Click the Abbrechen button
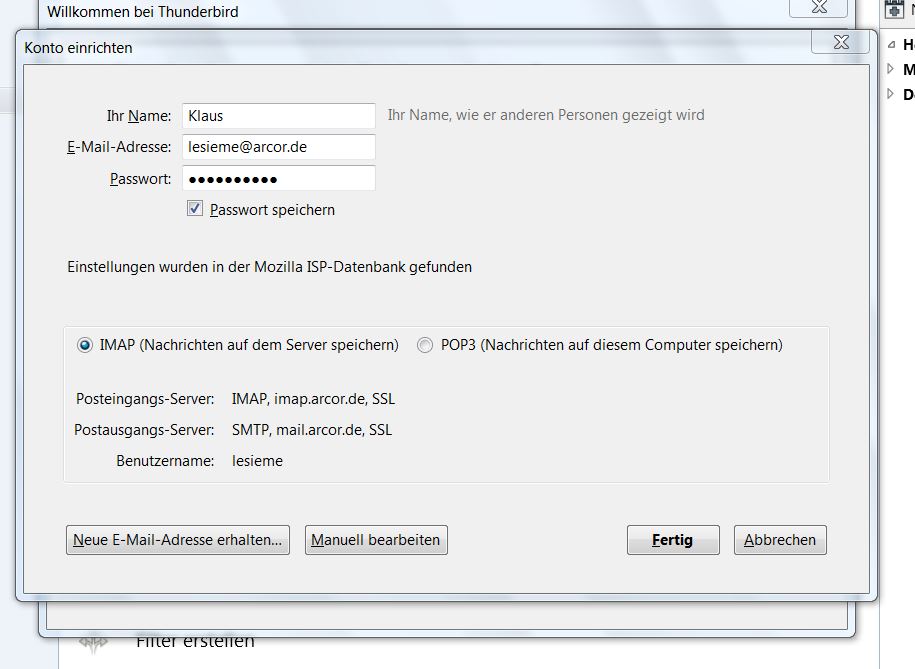The image size is (915, 669). point(780,540)
